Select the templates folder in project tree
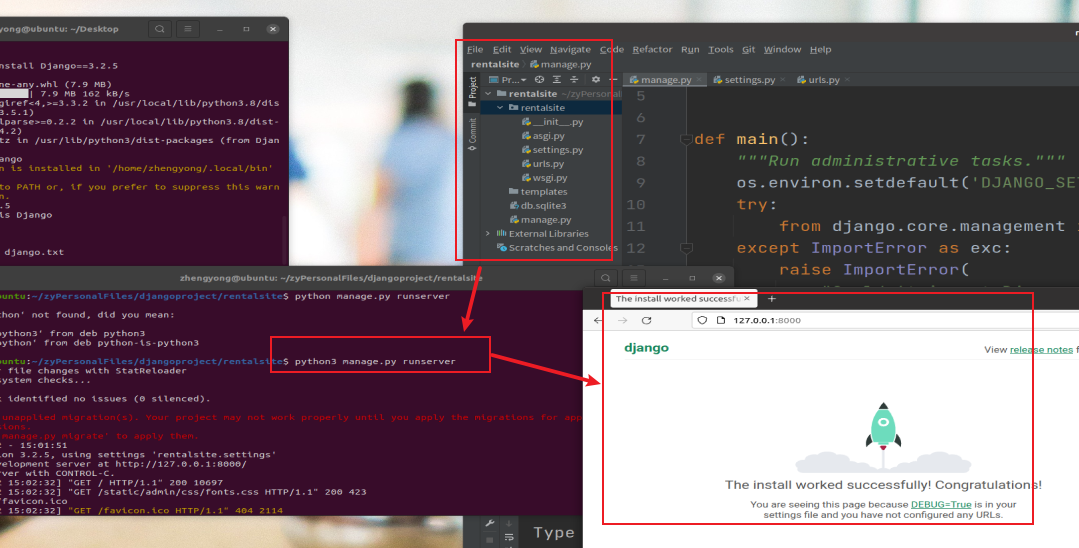The width and height of the screenshot is (1079, 548). pyautogui.click(x=538, y=191)
